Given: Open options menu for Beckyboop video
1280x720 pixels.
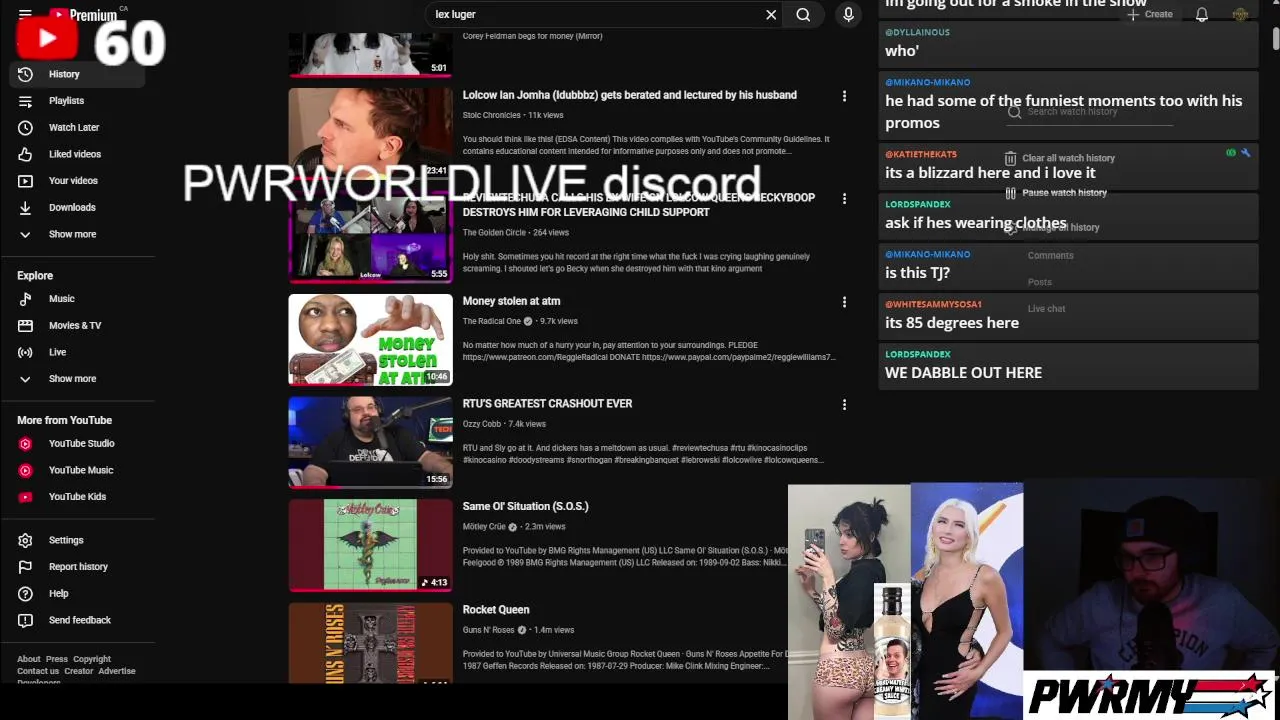Looking at the screenshot, I should (844, 199).
